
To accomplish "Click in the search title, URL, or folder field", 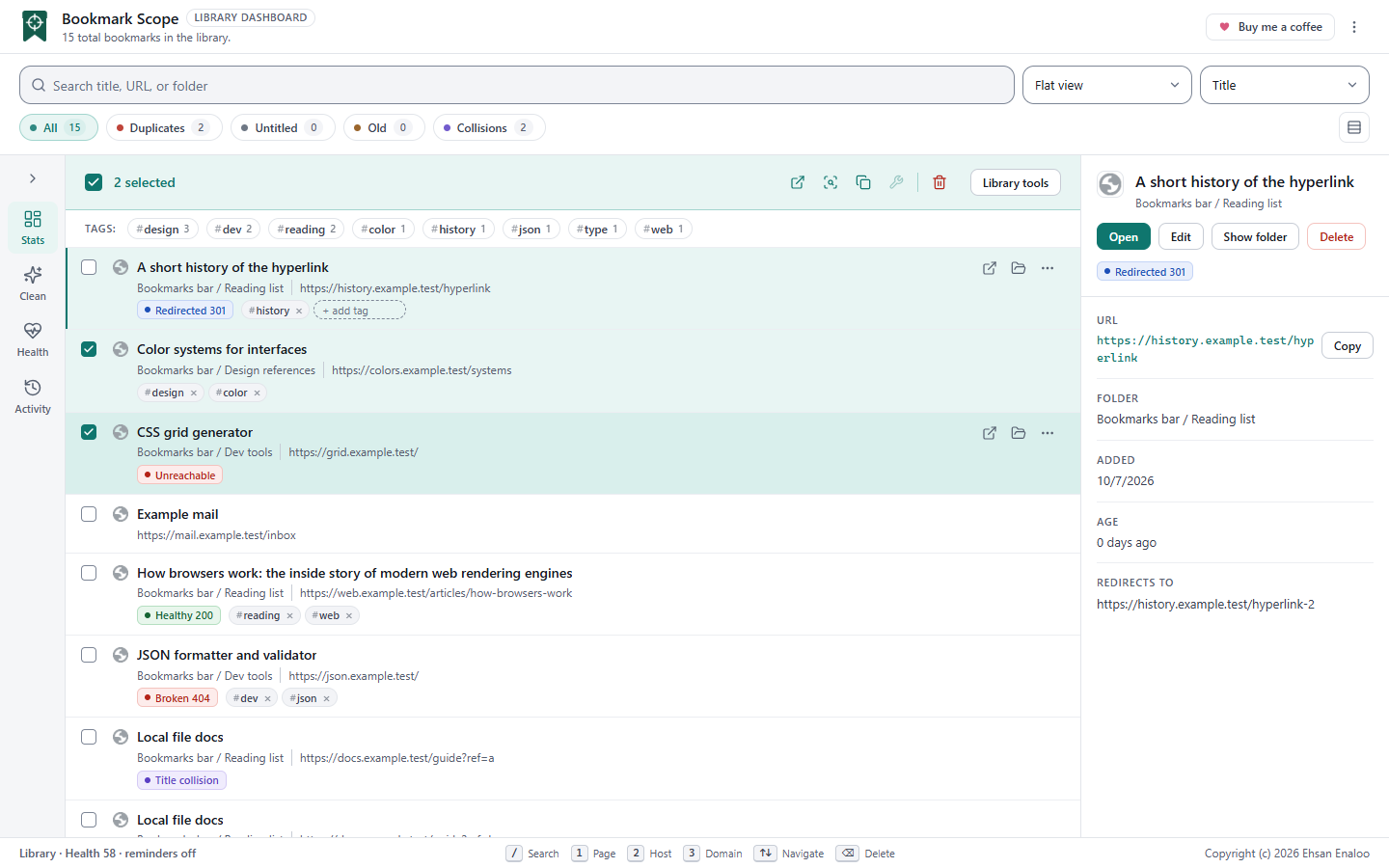I will pos(517,85).
